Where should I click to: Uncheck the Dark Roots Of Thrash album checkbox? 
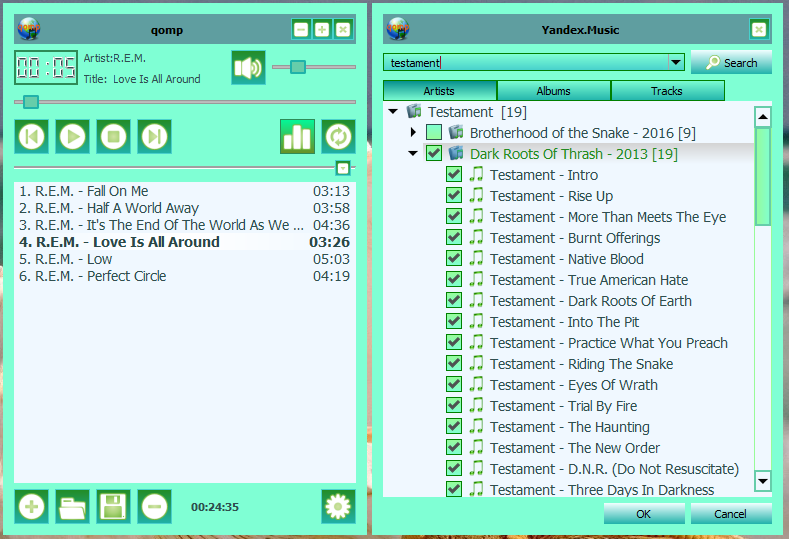(x=434, y=153)
